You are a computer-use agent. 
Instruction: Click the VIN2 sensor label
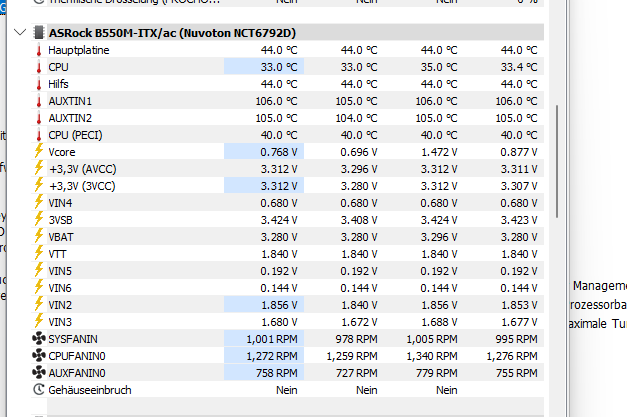60,305
